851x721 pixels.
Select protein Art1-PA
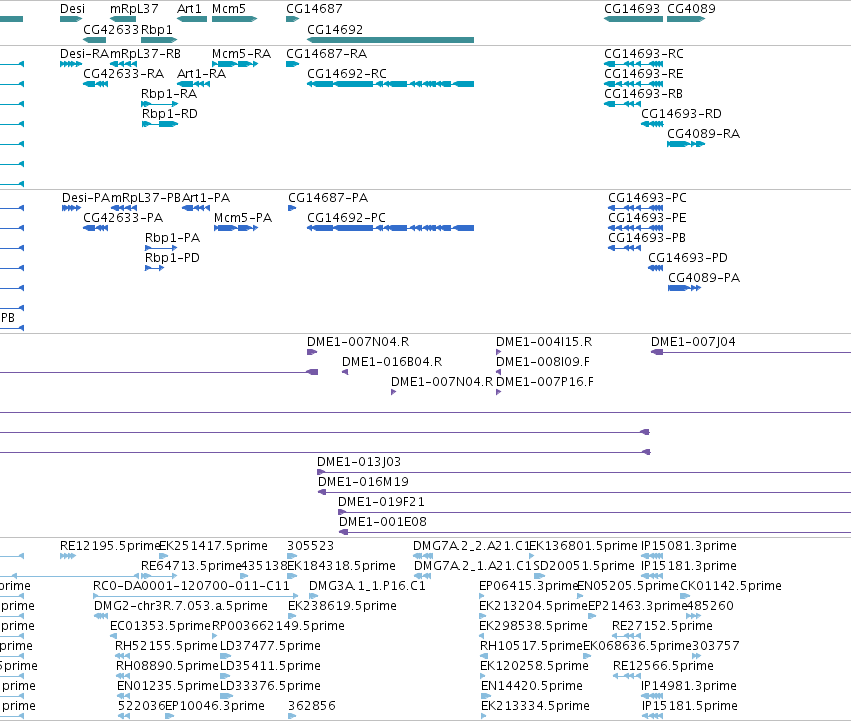click(x=206, y=198)
